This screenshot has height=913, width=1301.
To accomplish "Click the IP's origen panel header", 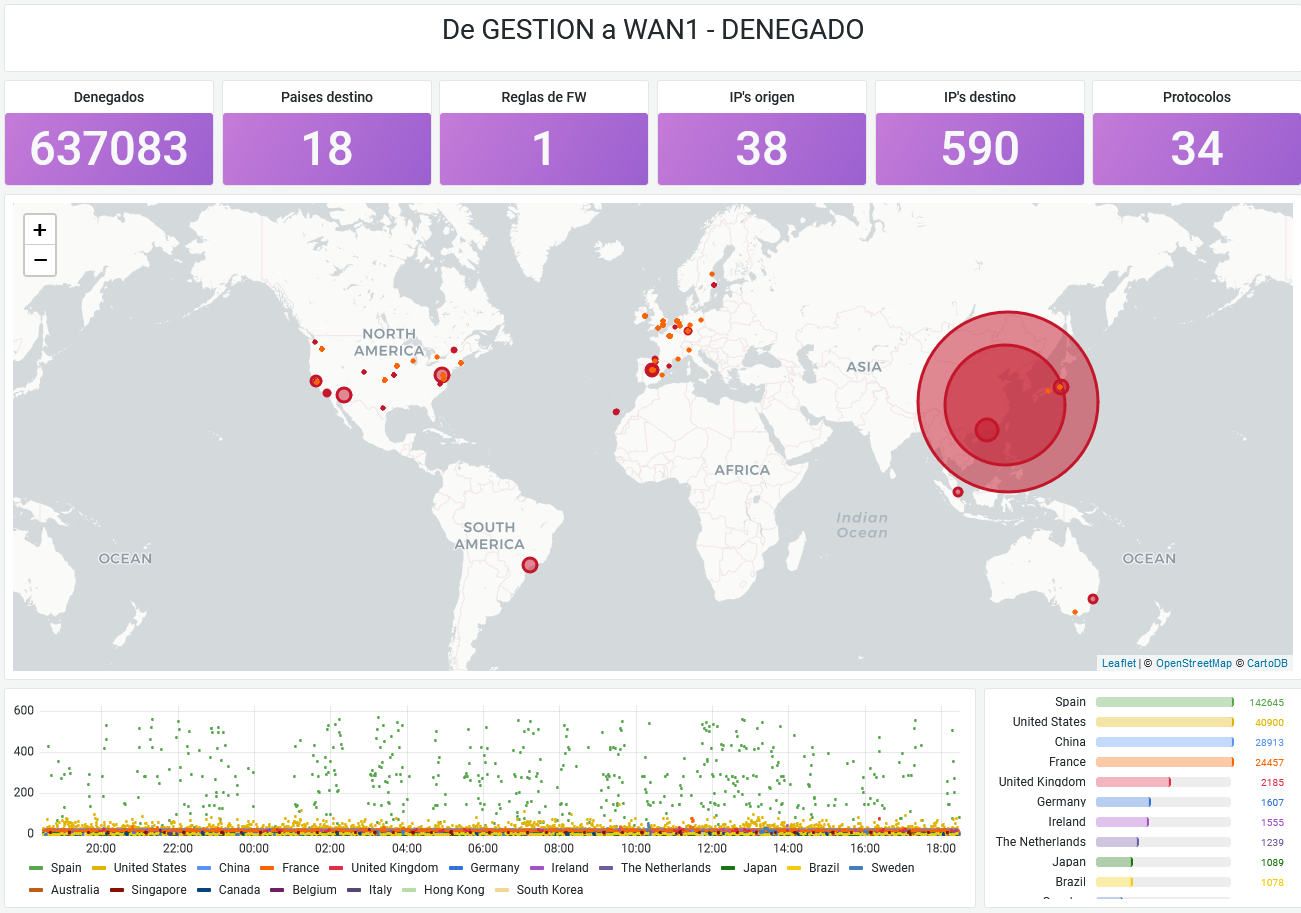I will point(762,97).
